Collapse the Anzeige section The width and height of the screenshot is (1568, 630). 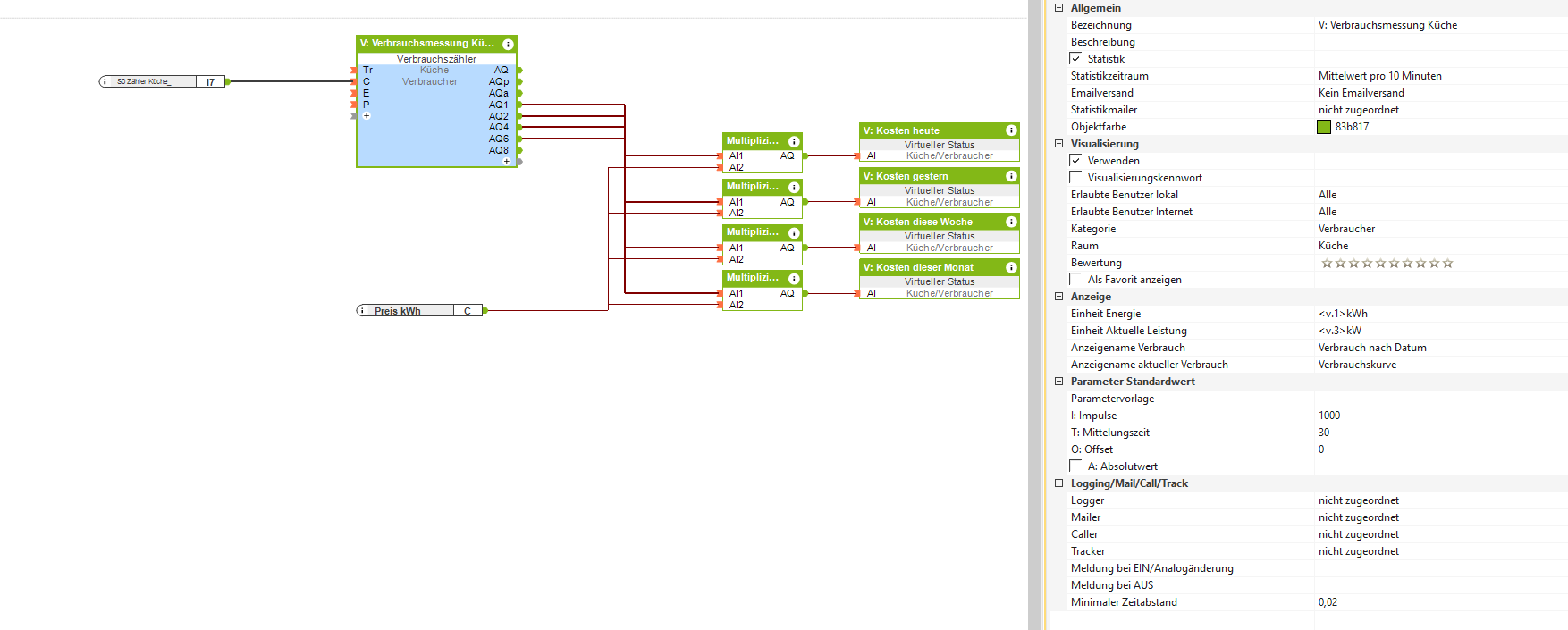coord(1058,297)
